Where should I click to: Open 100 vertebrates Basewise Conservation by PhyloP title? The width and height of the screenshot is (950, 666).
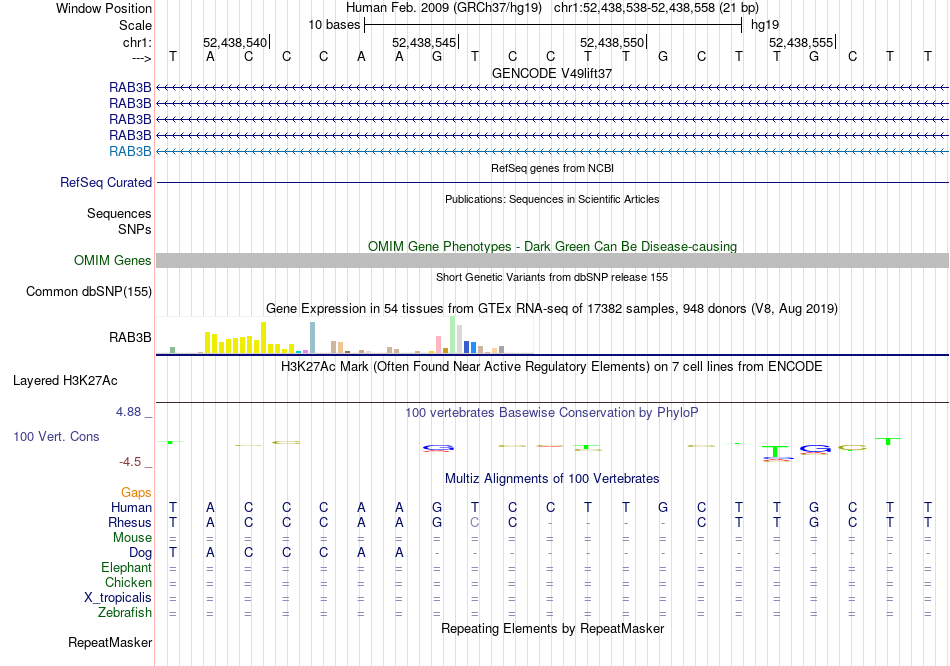[552, 413]
